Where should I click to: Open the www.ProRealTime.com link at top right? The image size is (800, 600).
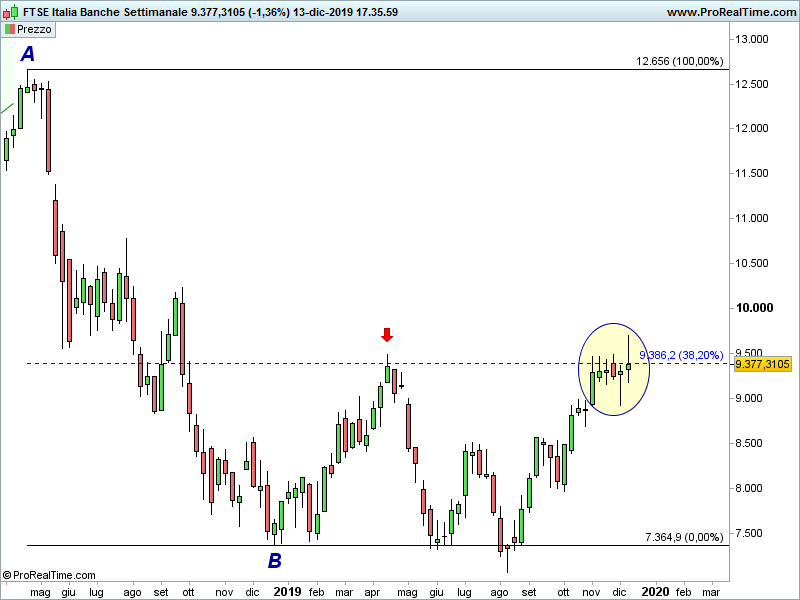[731, 12]
